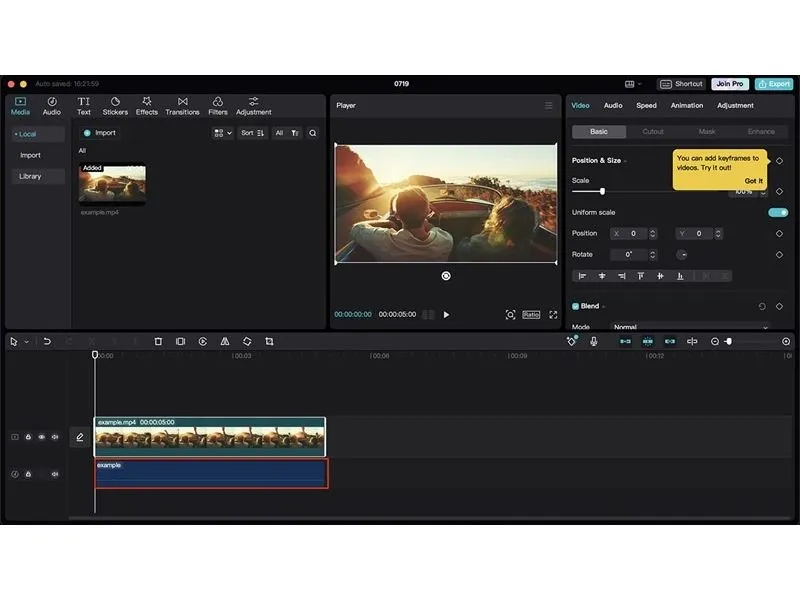Viewport: 800px width, 600px height.
Task: Click the Ratio button in the player
Action: 531,314
